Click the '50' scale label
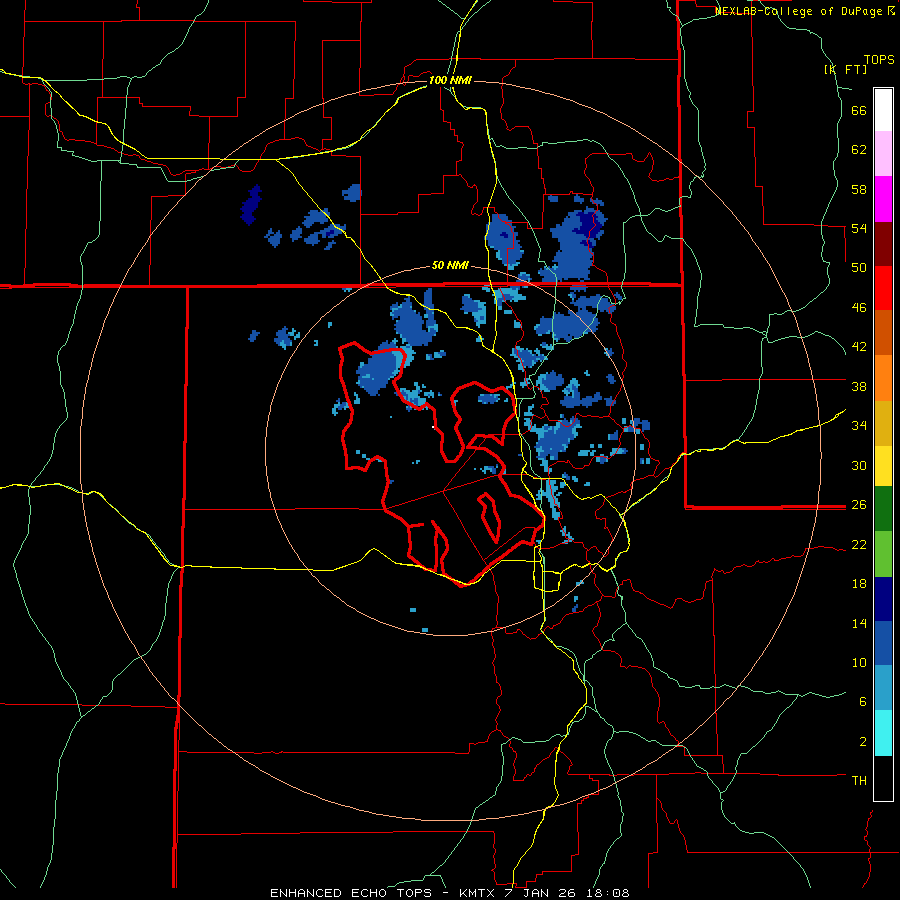The height and width of the screenshot is (900, 900). tap(859, 268)
